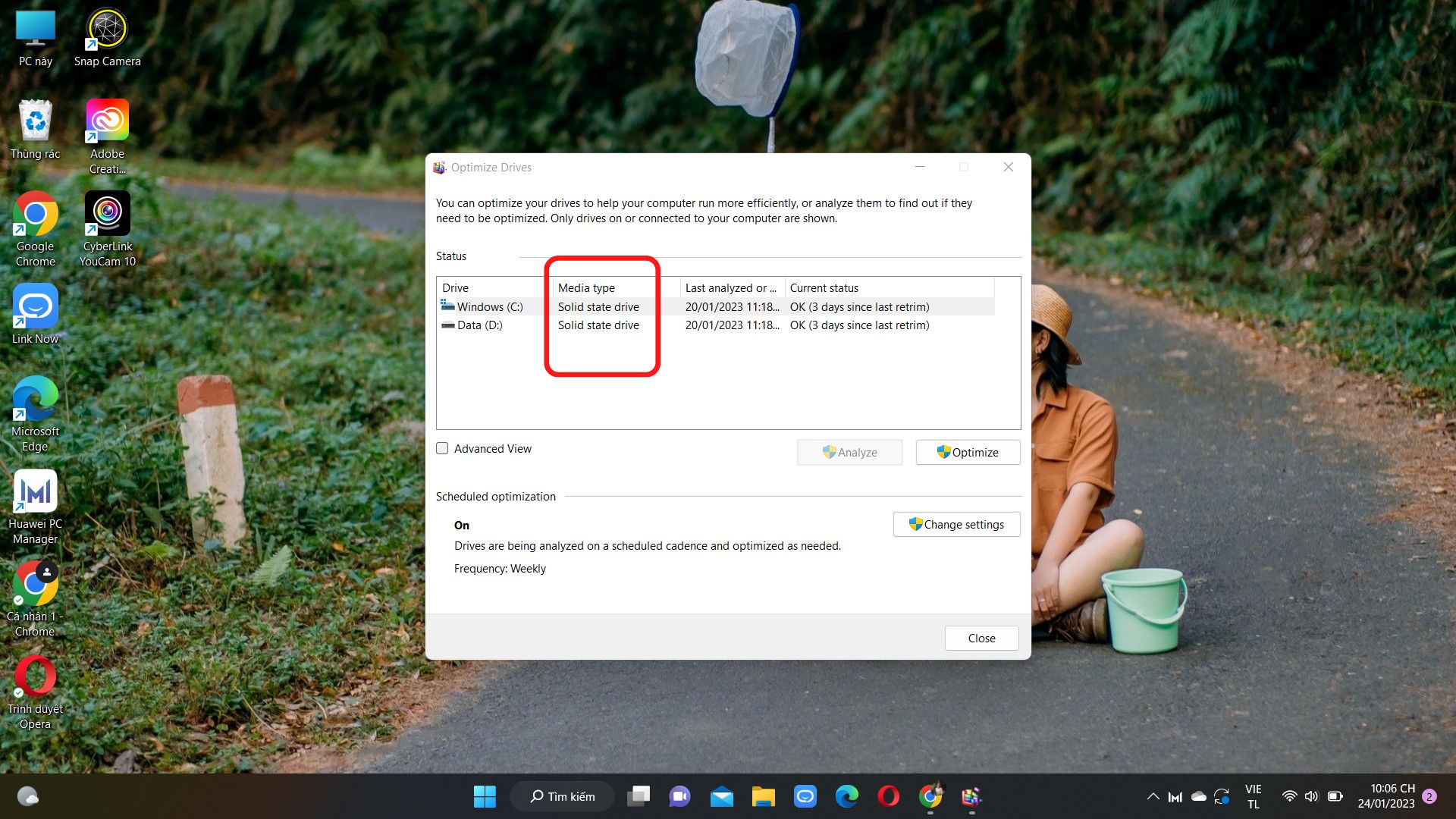Open Google Chrome desktop shortcut

point(36,231)
